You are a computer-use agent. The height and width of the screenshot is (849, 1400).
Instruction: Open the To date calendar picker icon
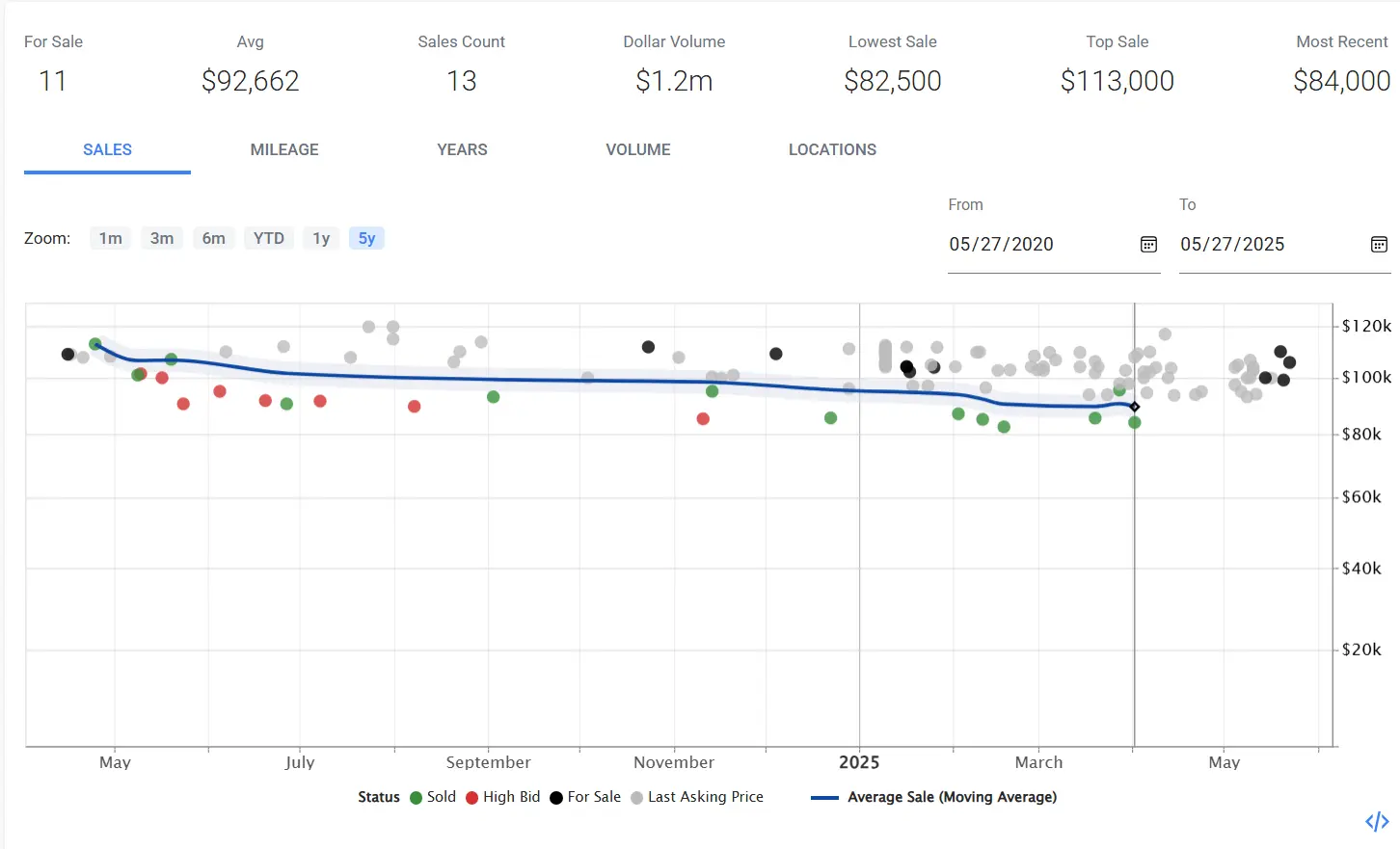pyautogui.click(x=1379, y=245)
